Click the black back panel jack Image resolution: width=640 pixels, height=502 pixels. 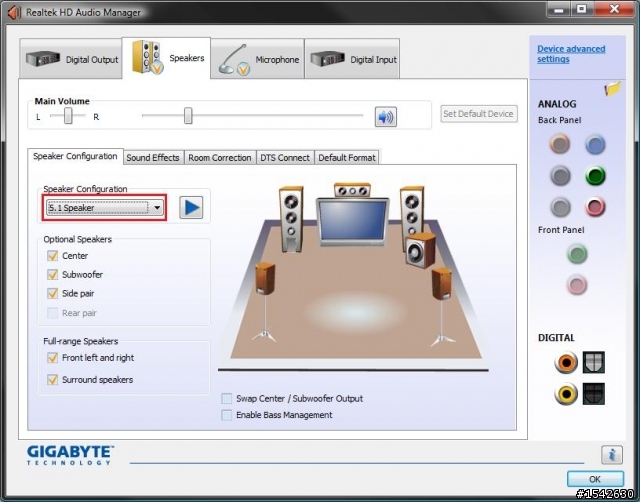(x=560, y=176)
